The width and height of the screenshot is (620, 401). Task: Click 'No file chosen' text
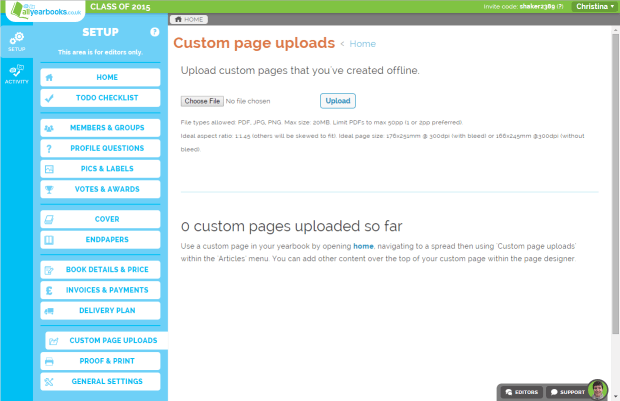248,102
